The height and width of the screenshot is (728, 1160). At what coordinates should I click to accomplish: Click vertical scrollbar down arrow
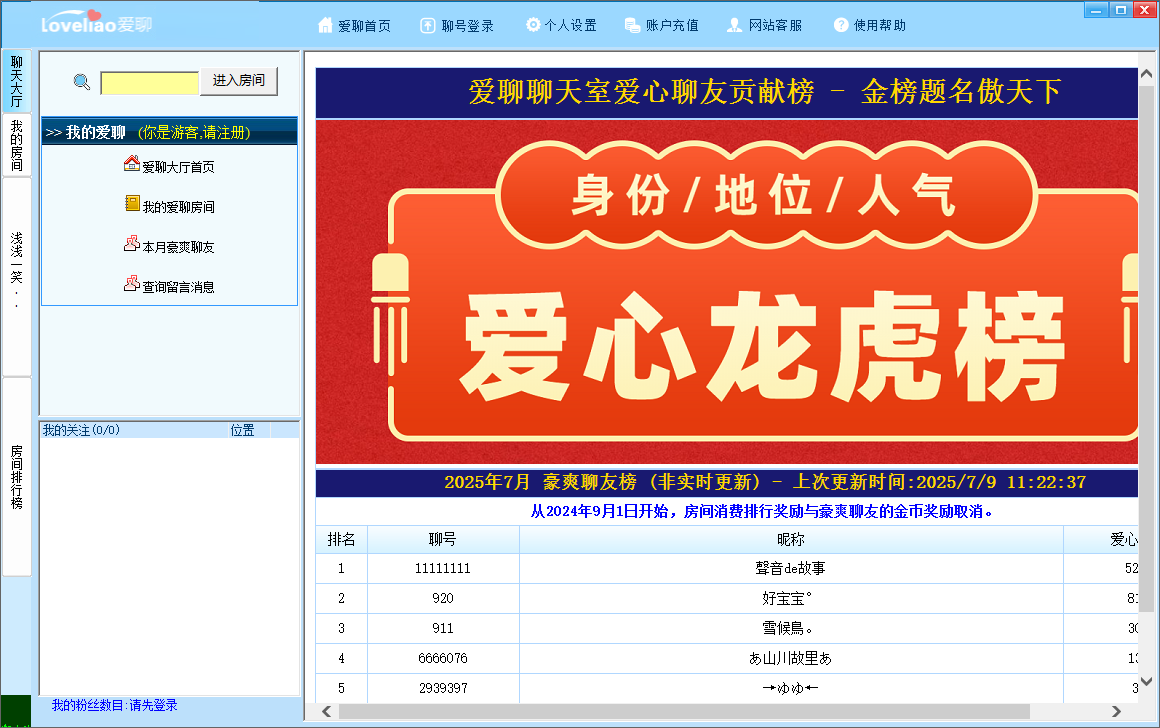[1146, 681]
